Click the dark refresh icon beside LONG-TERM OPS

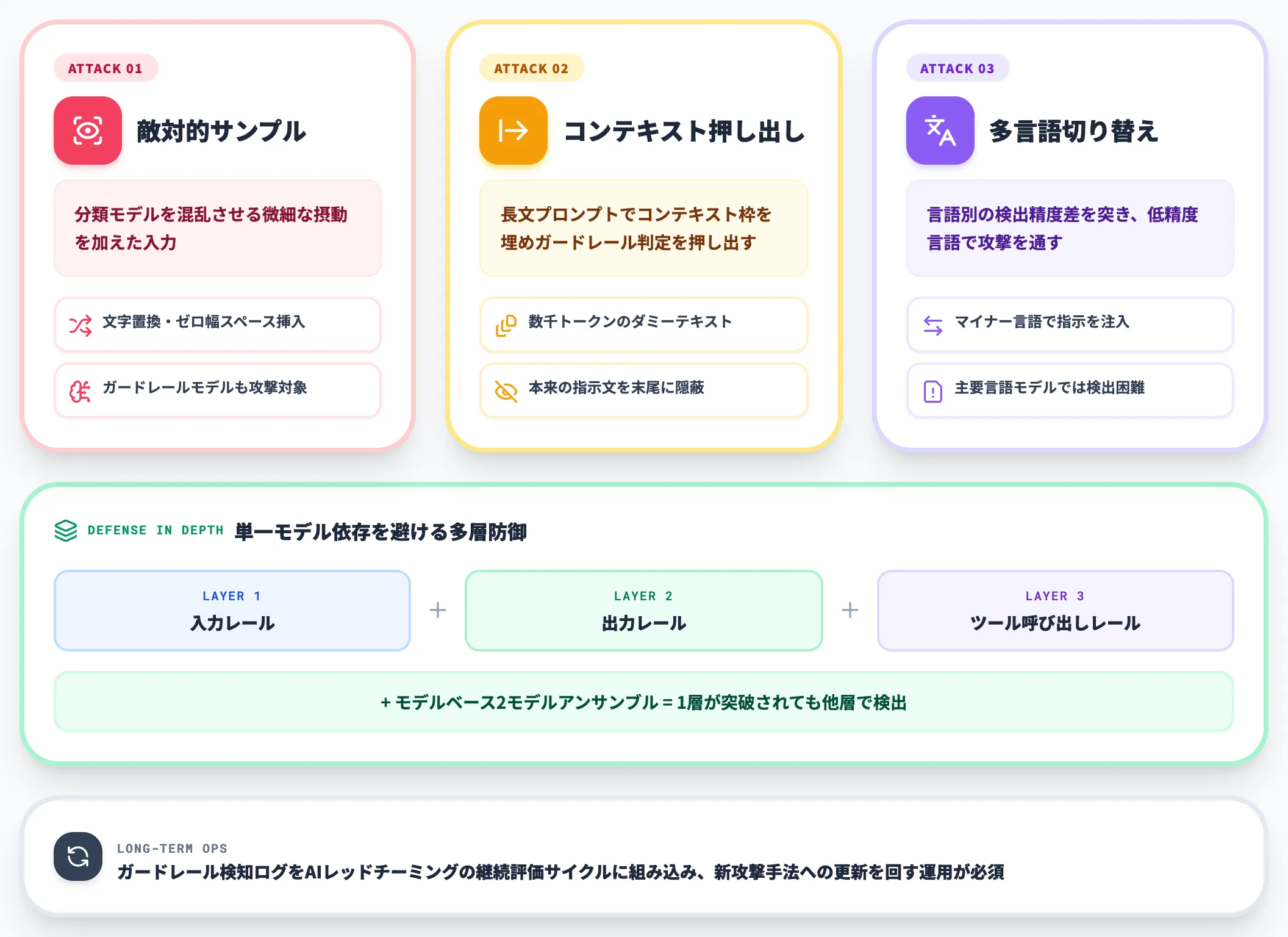[78, 856]
